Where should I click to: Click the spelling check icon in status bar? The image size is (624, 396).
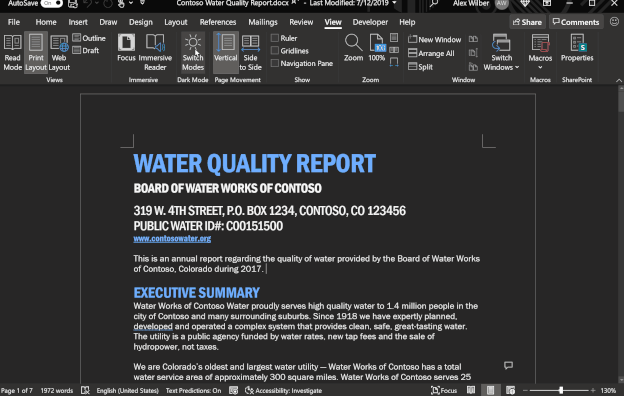point(85,390)
